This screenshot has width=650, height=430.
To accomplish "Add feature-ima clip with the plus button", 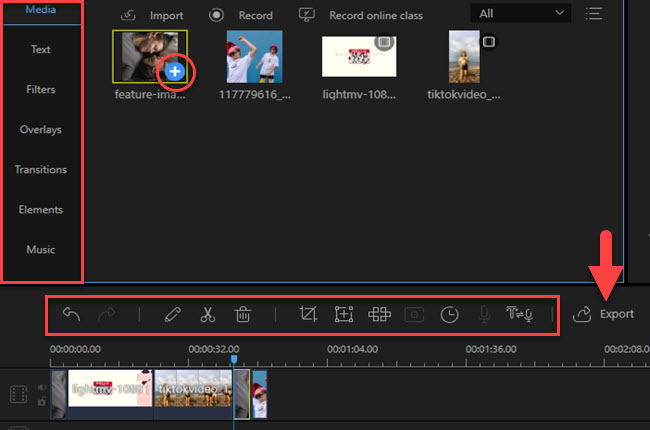I will tap(175, 71).
